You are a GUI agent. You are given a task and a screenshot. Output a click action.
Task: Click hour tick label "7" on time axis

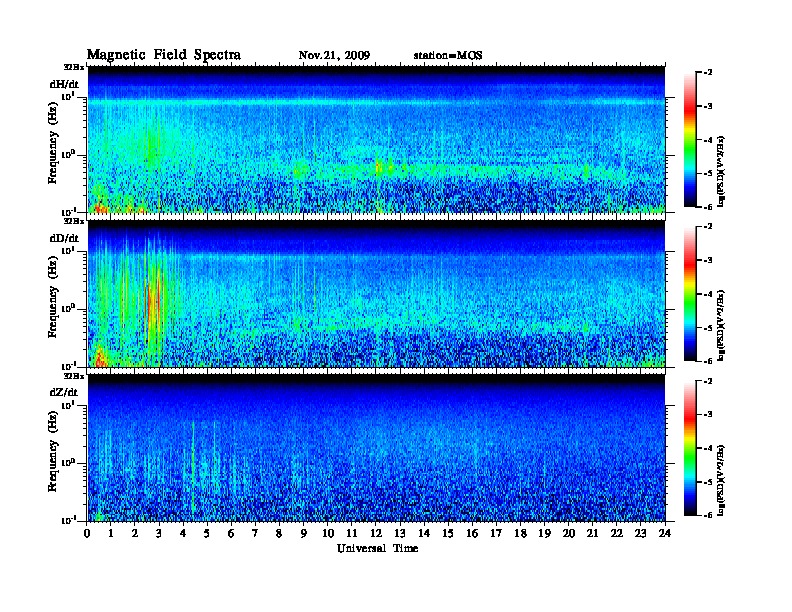pyautogui.click(x=256, y=533)
